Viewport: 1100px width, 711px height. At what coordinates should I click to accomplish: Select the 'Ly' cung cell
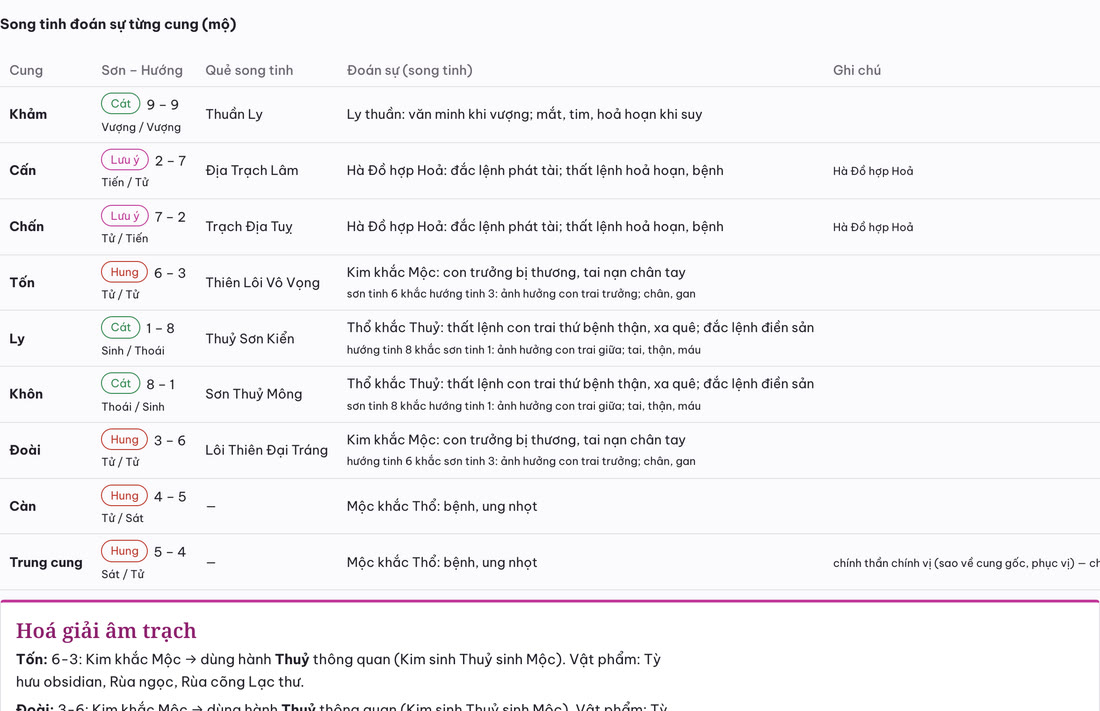(x=17, y=338)
